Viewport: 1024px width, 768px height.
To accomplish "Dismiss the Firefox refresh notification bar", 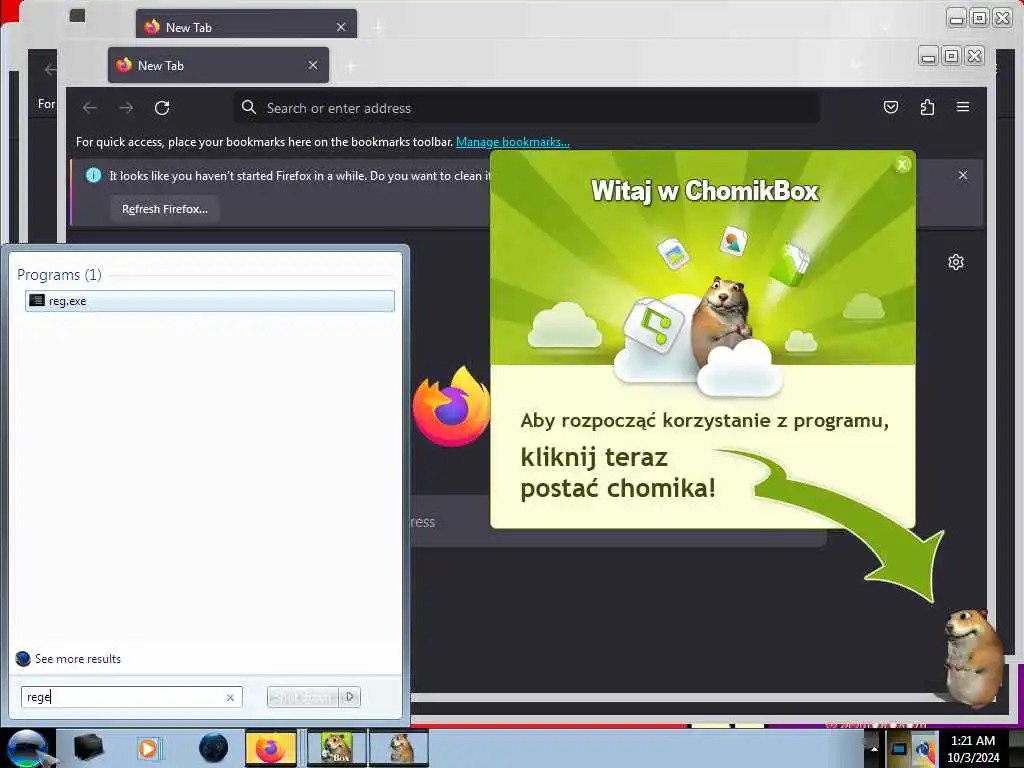I will click(x=963, y=175).
